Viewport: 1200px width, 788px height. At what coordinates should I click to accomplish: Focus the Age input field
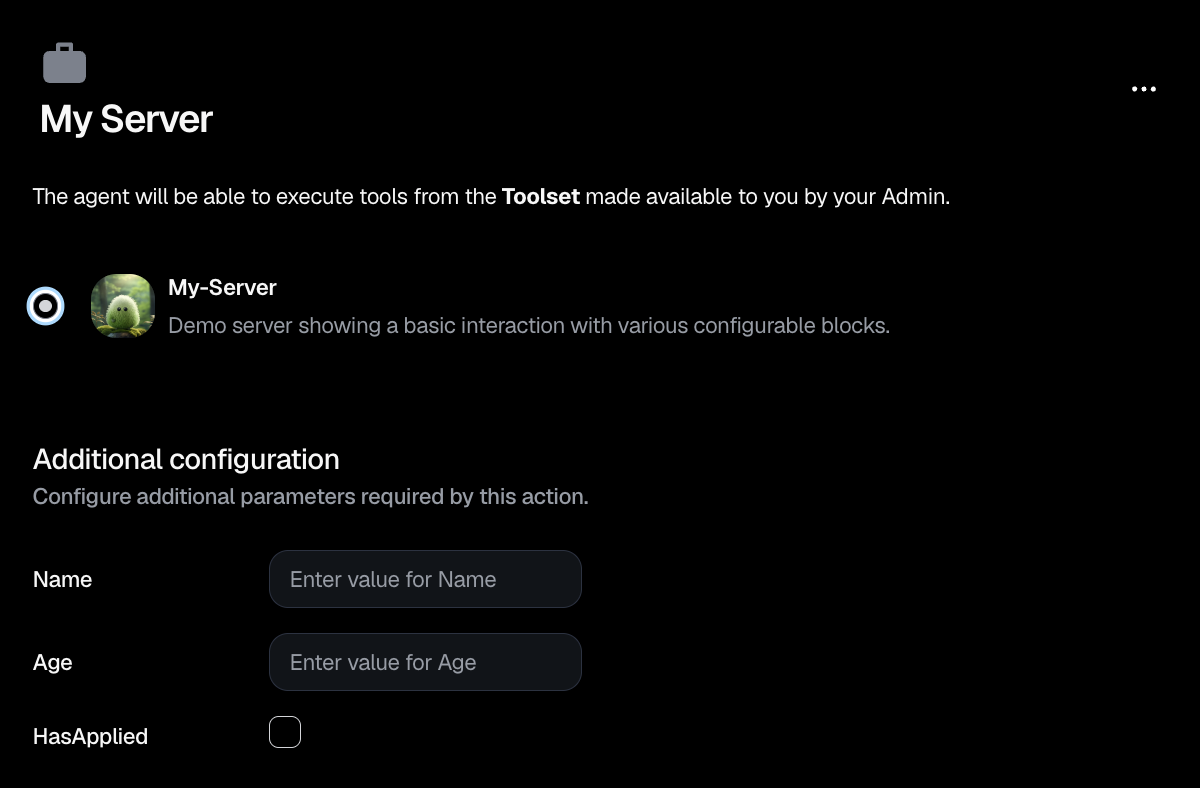point(425,662)
